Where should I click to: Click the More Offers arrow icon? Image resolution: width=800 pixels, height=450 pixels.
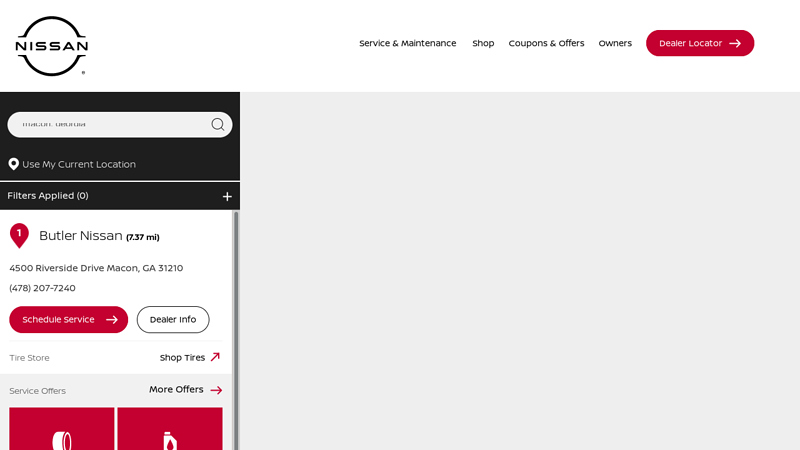click(216, 390)
